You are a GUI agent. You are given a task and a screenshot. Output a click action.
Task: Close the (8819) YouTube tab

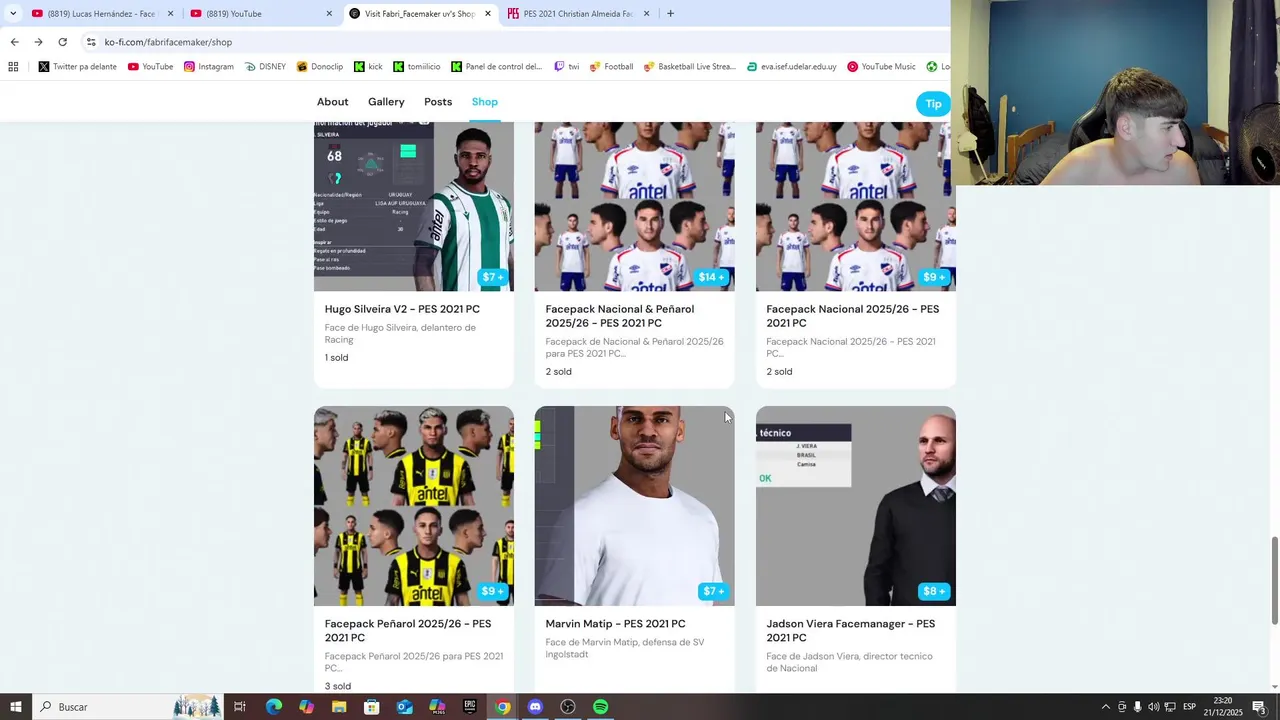coord(329,13)
